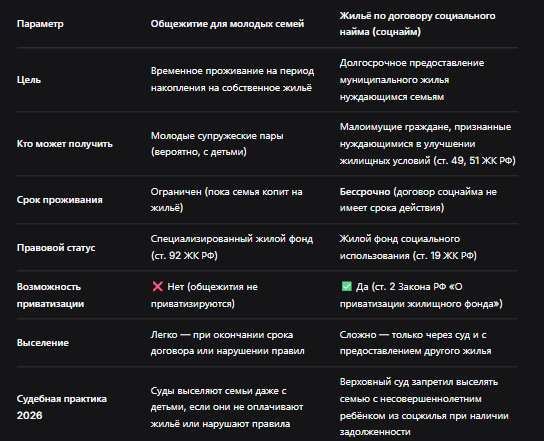The image size is (544, 441).
Task: Select the 'Выселение' row label
Action: point(43,343)
